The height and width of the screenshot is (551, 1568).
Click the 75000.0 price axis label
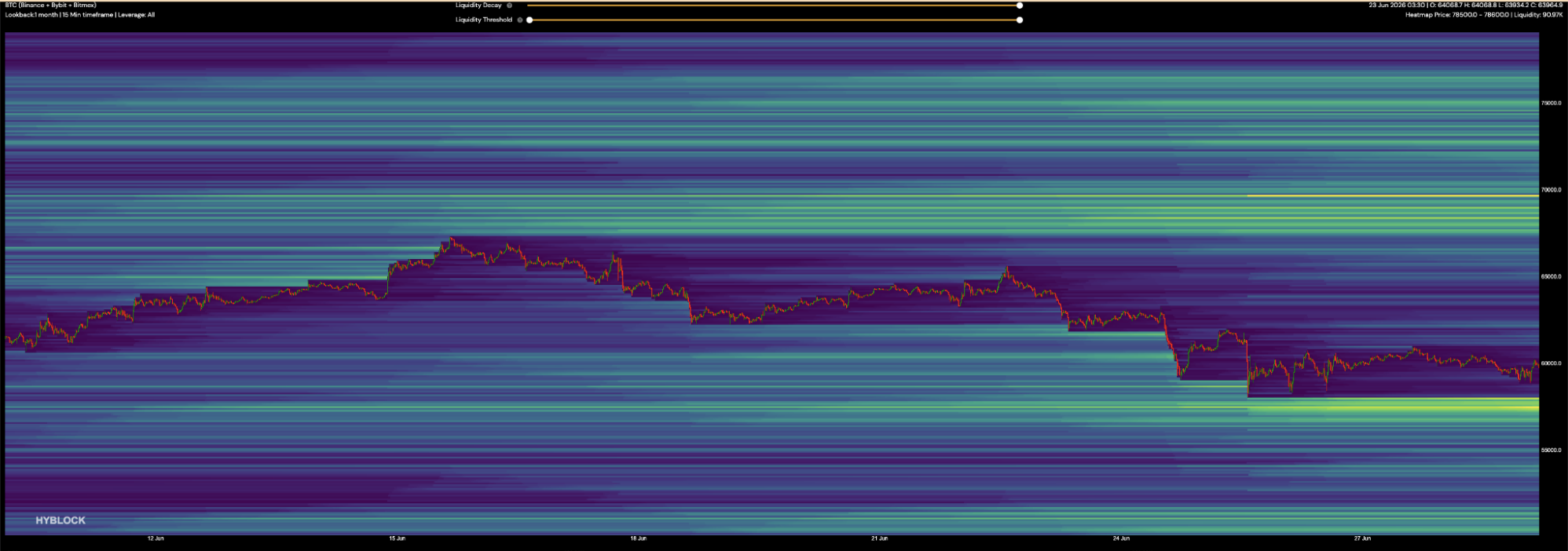[1552, 103]
